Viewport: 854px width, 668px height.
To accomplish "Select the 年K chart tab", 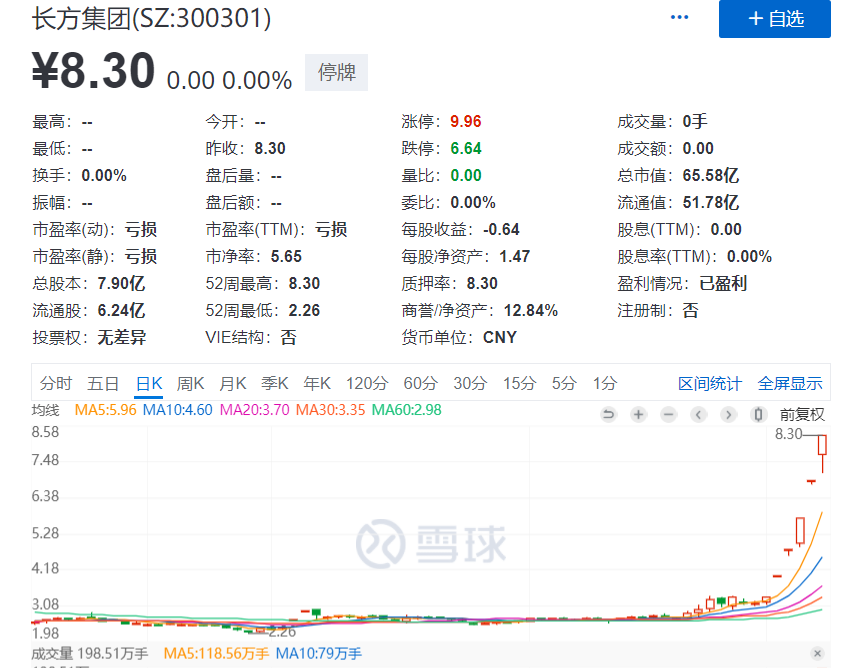I will (317, 384).
